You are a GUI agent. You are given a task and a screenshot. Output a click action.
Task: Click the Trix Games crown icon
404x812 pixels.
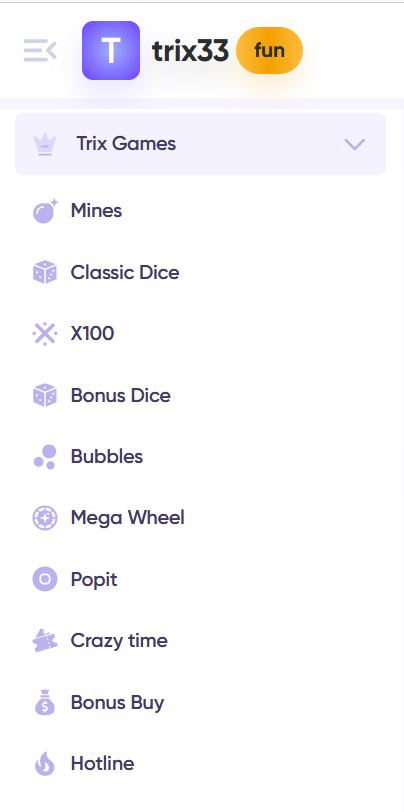point(45,144)
